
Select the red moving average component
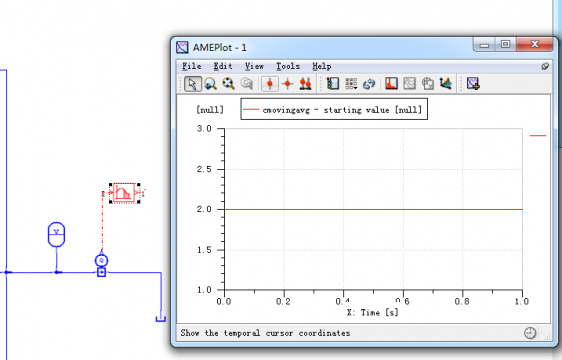point(124,193)
